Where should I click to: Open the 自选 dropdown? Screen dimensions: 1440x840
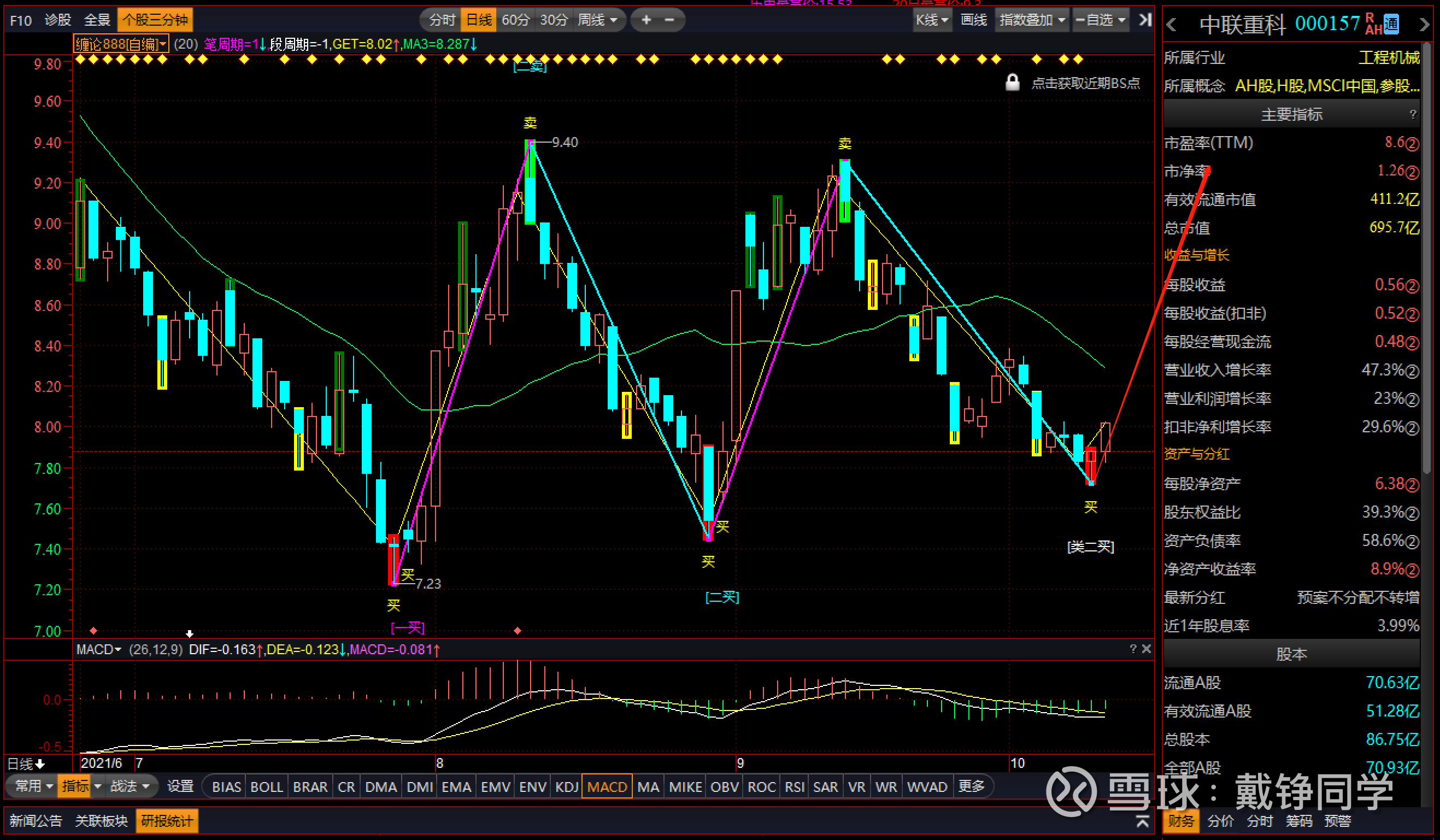coord(1101,20)
